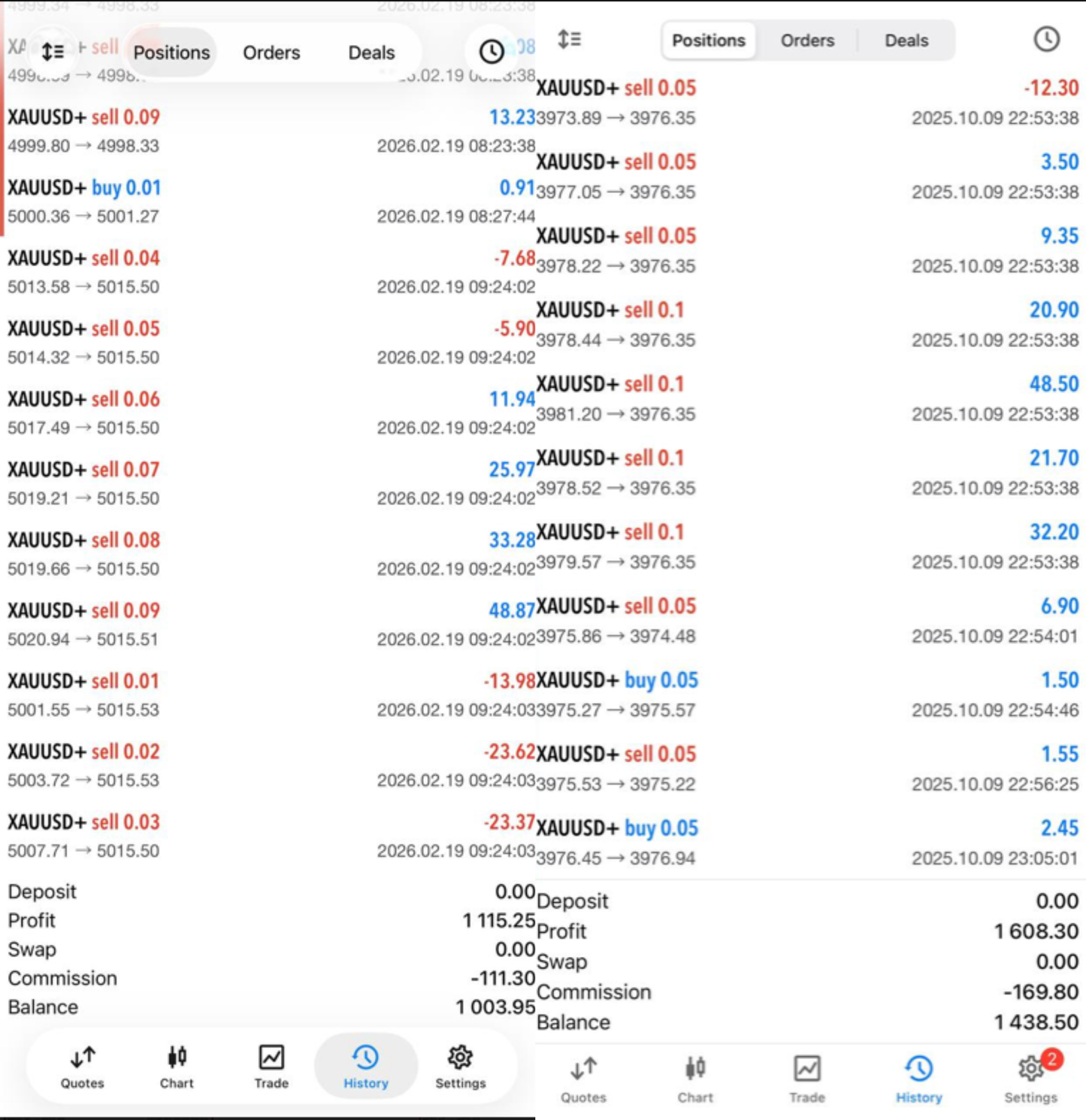Open the sell 0.05 trade with profit 9.35
Viewport: 1086px width, 1120px height.
coord(808,250)
